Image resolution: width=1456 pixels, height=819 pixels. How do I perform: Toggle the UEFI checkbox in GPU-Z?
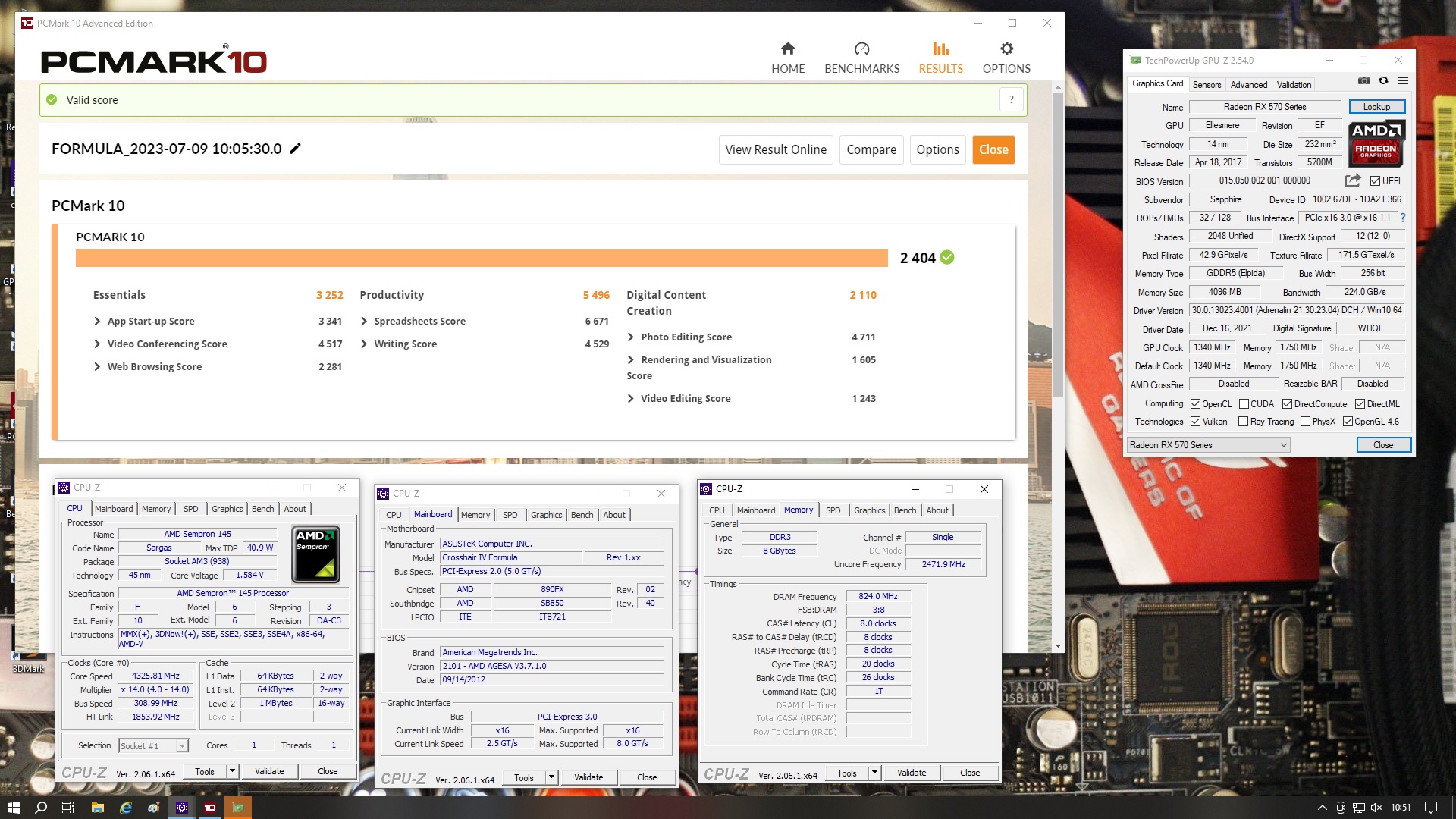tap(1375, 181)
